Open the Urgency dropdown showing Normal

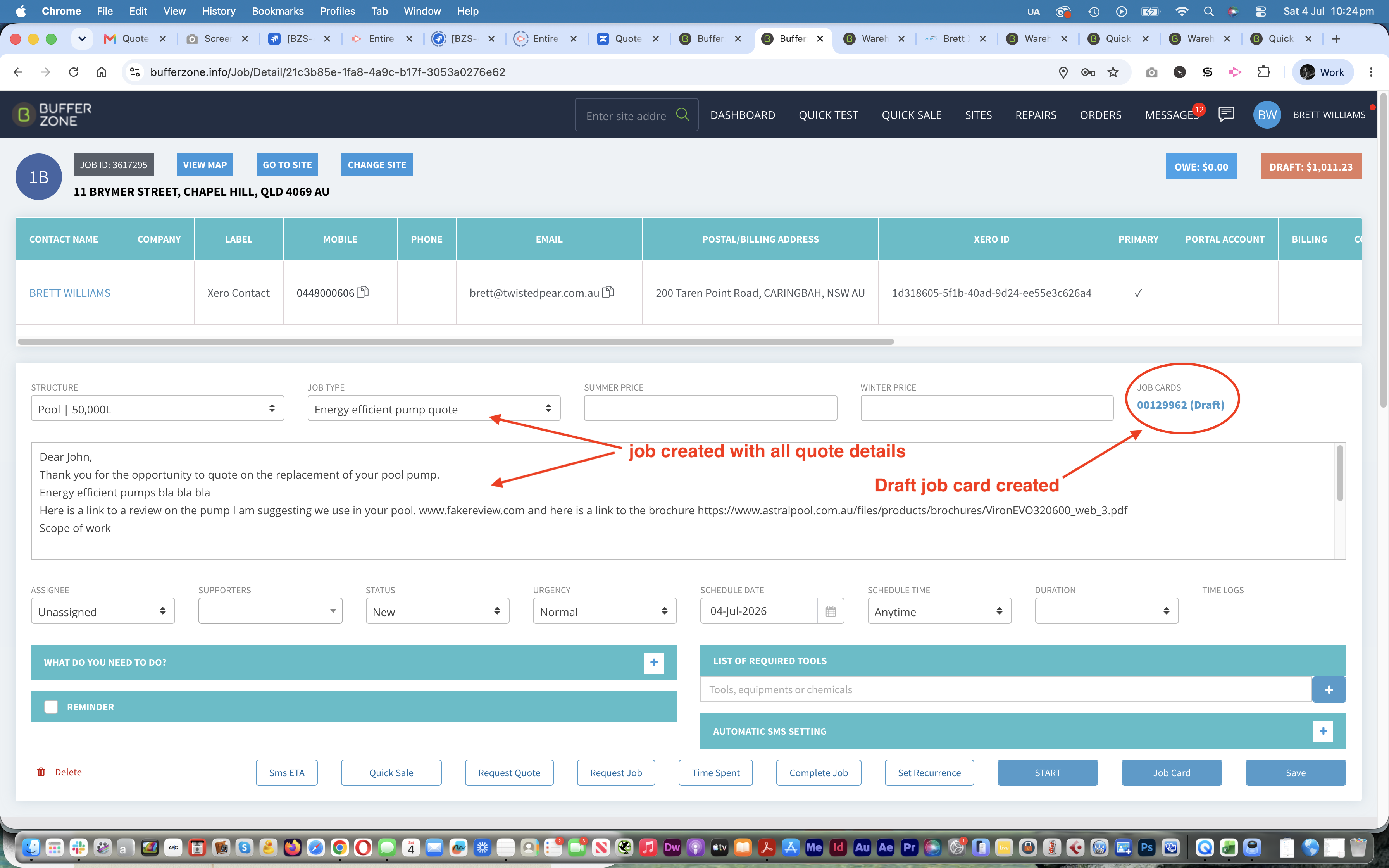coord(604,611)
